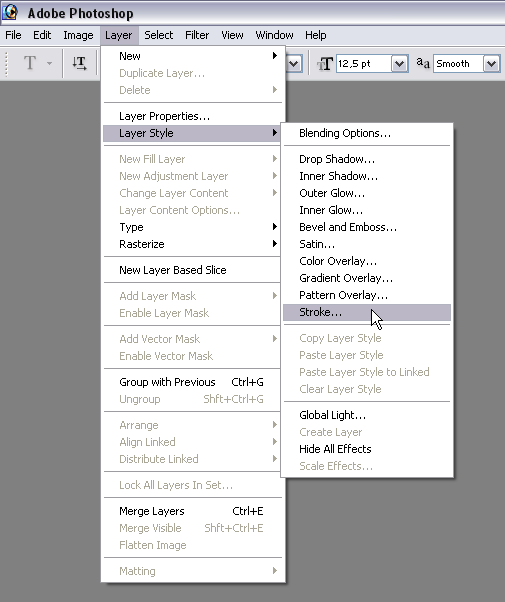Open the File menu
This screenshot has height=602, width=505.
tap(13, 35)
